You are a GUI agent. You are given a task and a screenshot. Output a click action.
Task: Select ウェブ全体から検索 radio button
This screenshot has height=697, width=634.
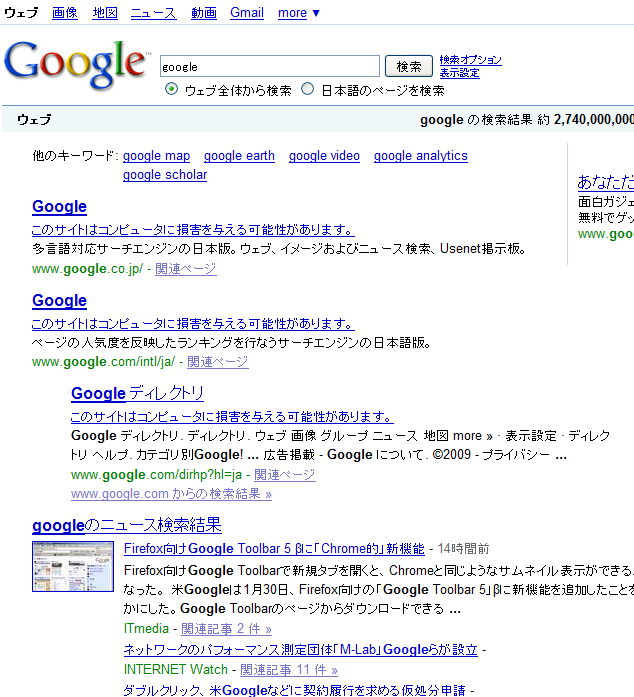[171, 89]
